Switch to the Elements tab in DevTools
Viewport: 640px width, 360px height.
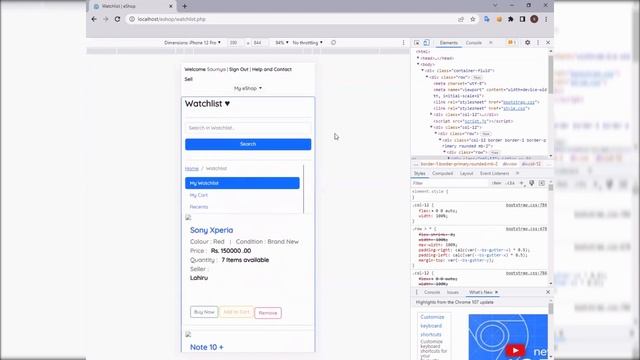click(449, 42)
